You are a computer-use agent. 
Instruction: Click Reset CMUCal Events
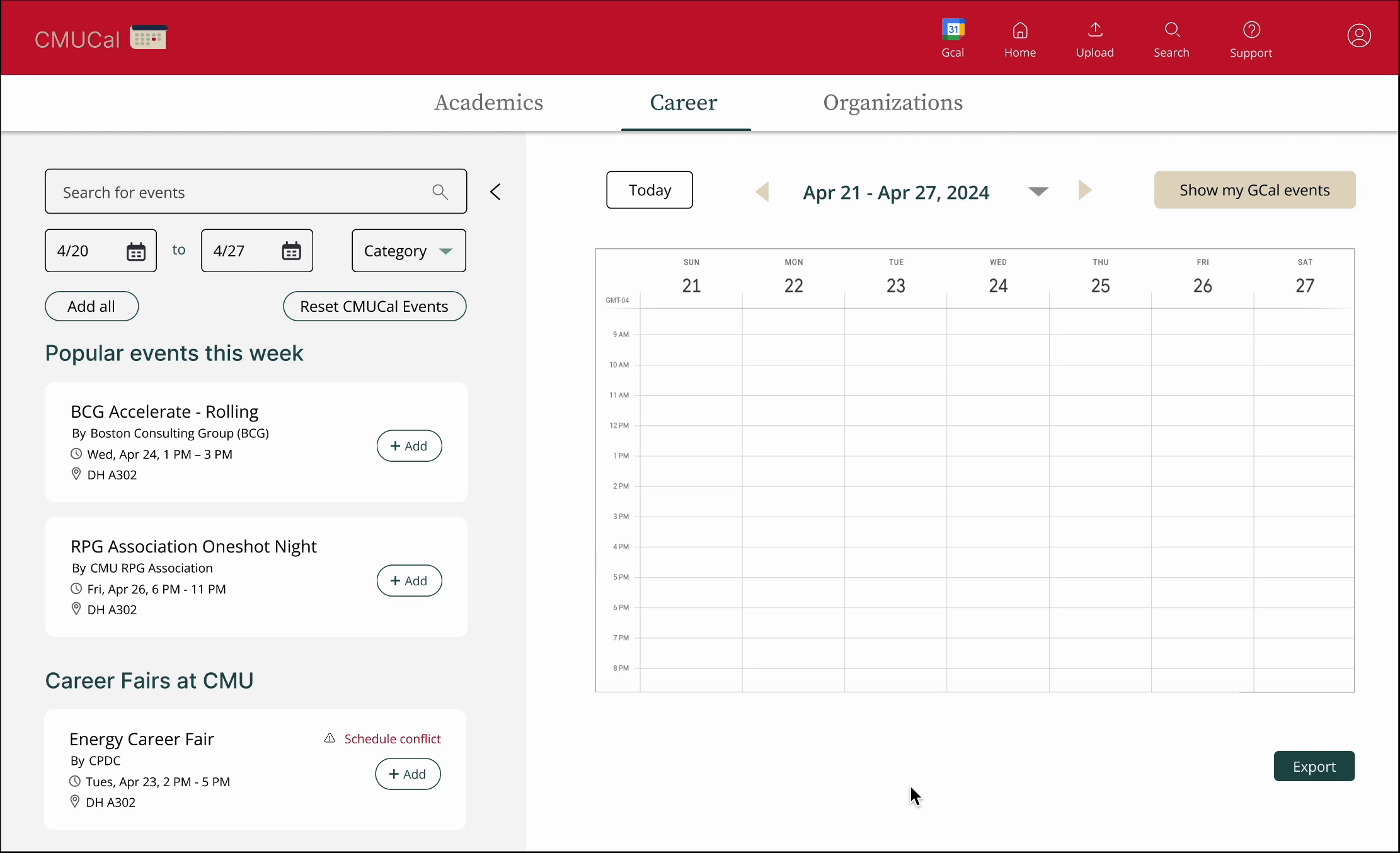coord(375,306)
